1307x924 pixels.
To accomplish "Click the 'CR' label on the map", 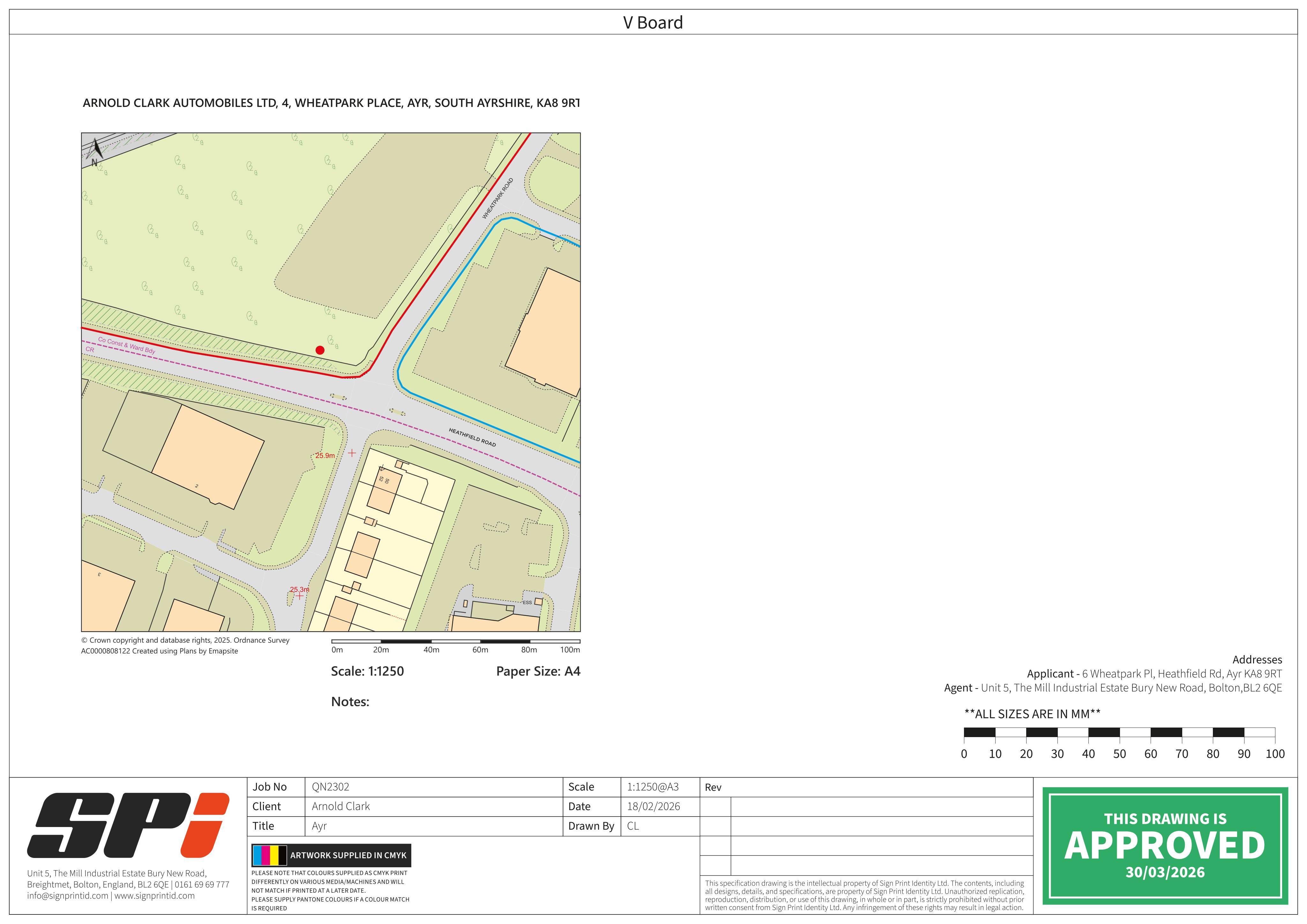I will tap(90, 349).
